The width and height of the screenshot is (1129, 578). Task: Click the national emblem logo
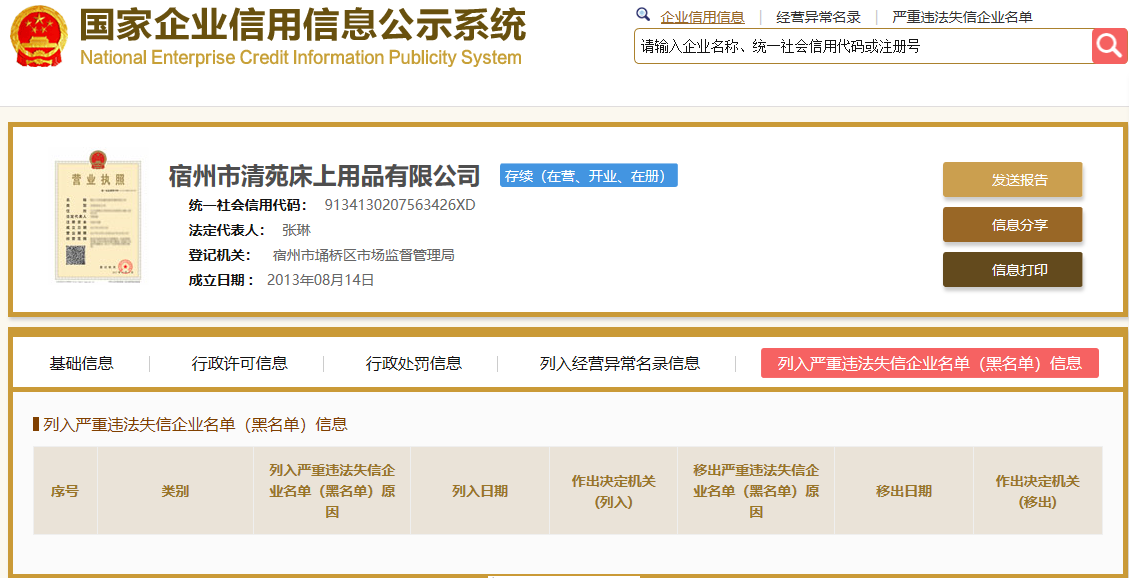(39, 37)
